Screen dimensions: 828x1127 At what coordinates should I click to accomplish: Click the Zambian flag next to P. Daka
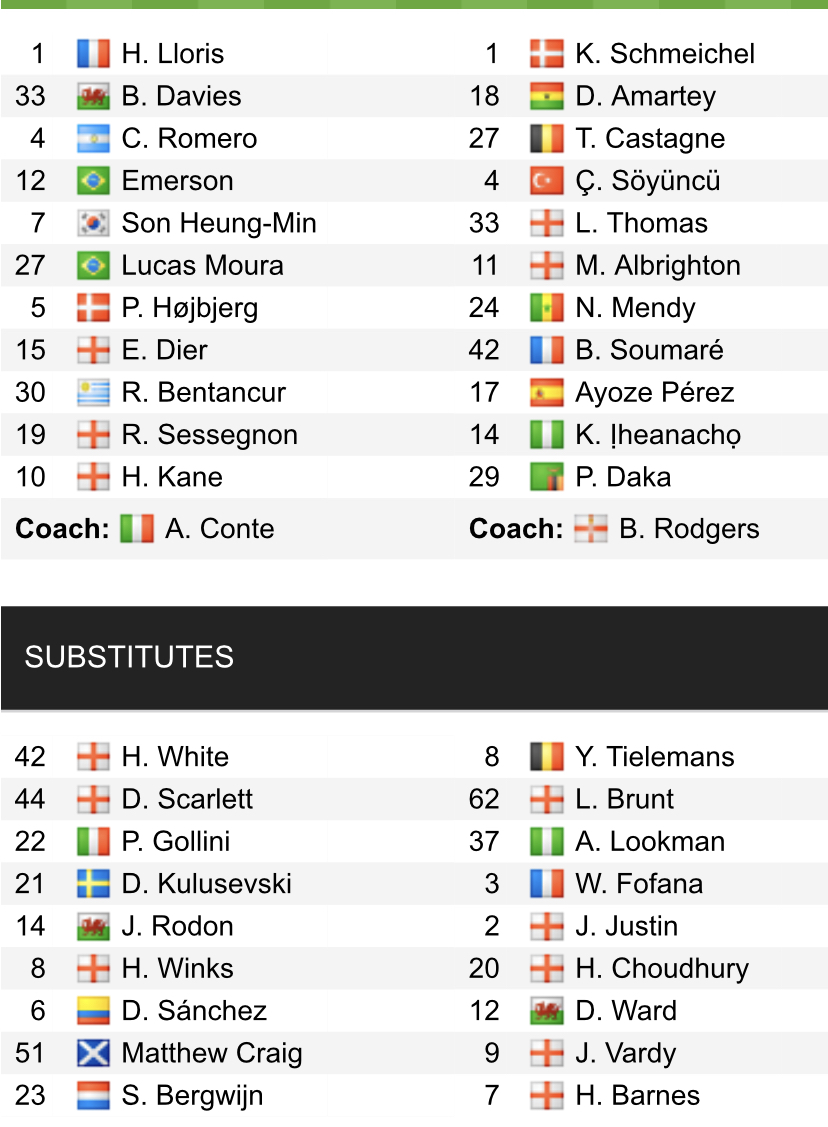(x=547, y=478)
